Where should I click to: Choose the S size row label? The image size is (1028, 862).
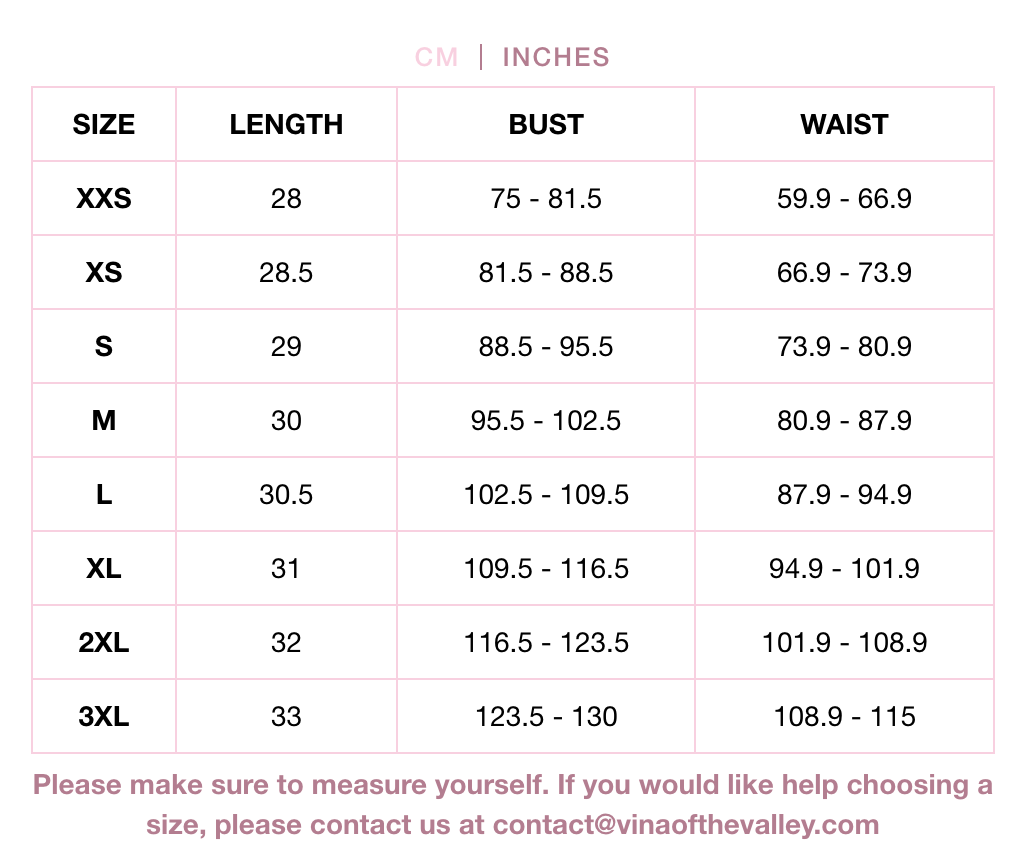tap(104, 347)
